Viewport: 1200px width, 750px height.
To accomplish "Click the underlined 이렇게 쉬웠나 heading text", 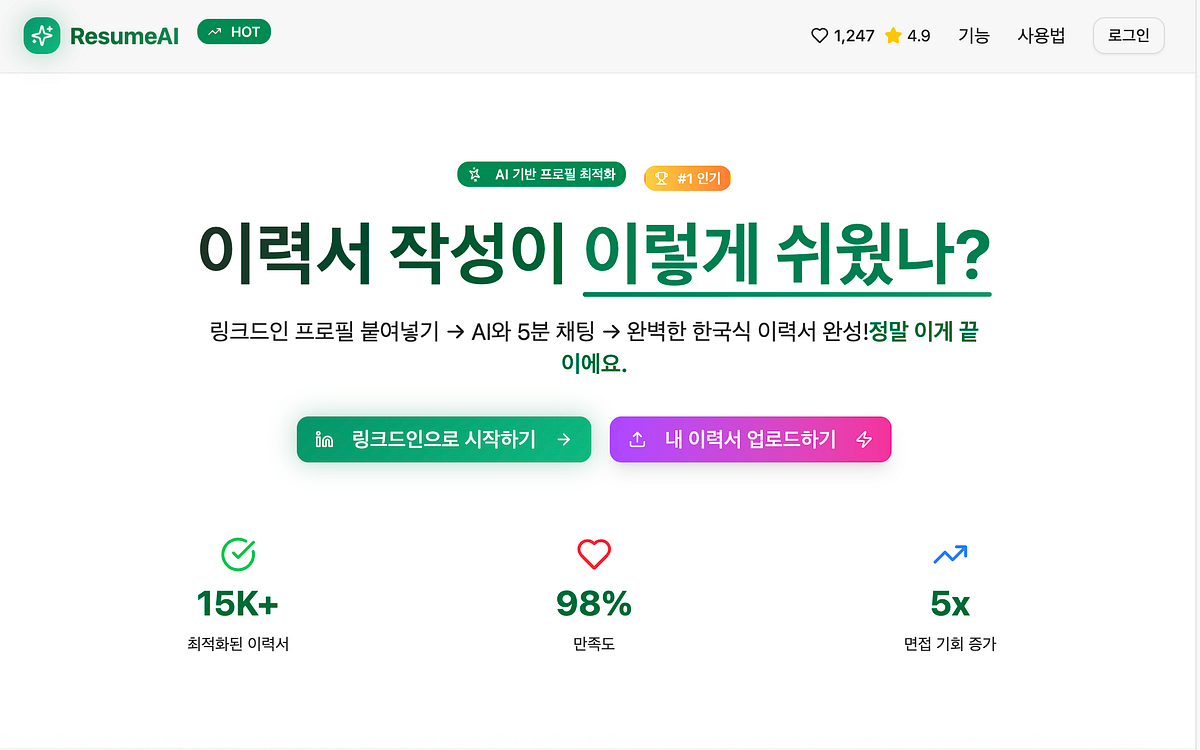I will 786,255.
